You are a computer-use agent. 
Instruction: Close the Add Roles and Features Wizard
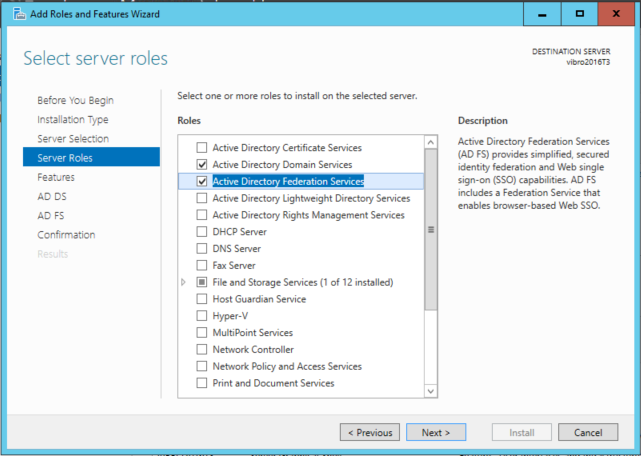(616, 14)
